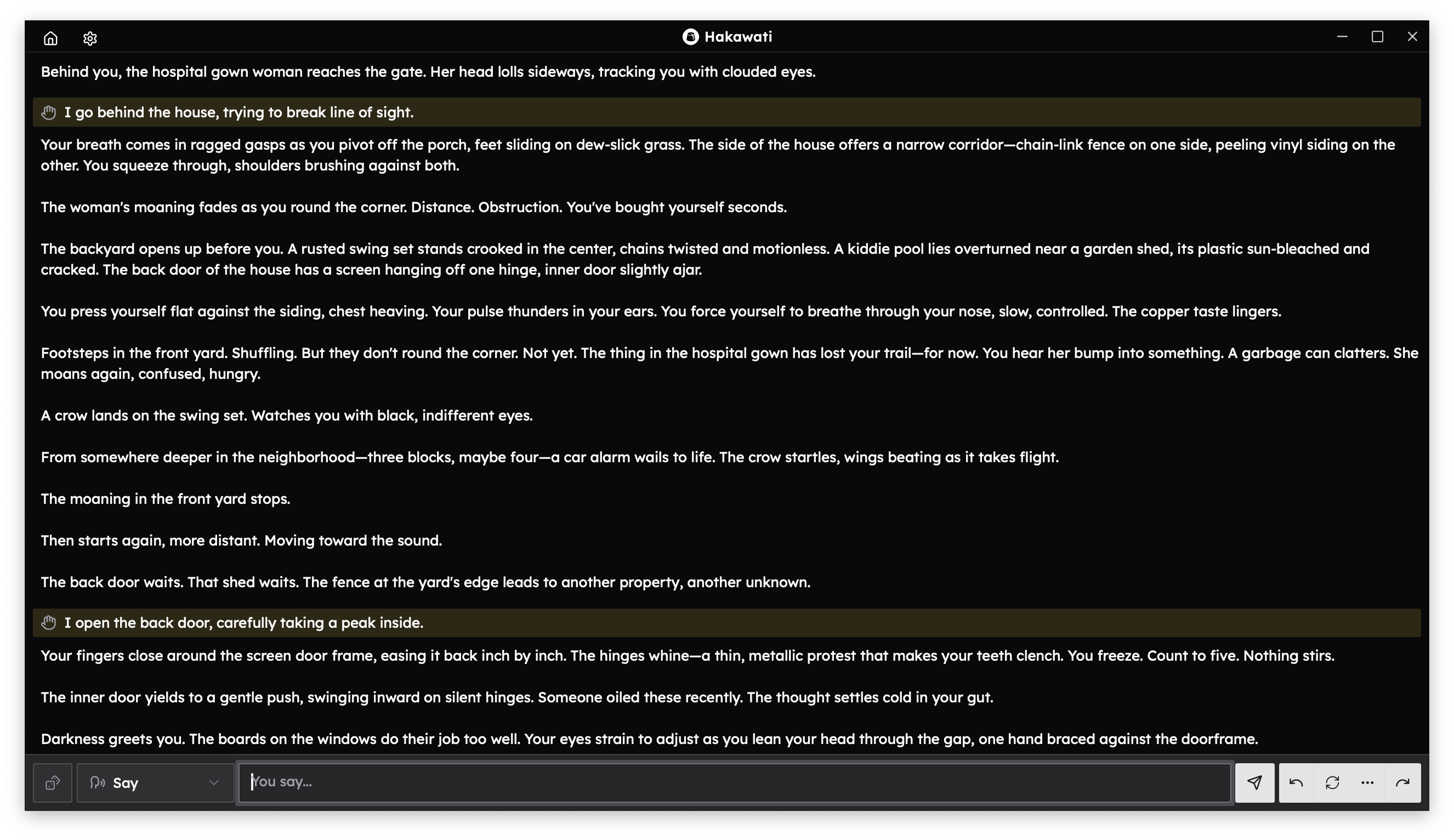Open the Say action mode dropdown
This screenshot has height=840, width=1454.
point(155,783)
